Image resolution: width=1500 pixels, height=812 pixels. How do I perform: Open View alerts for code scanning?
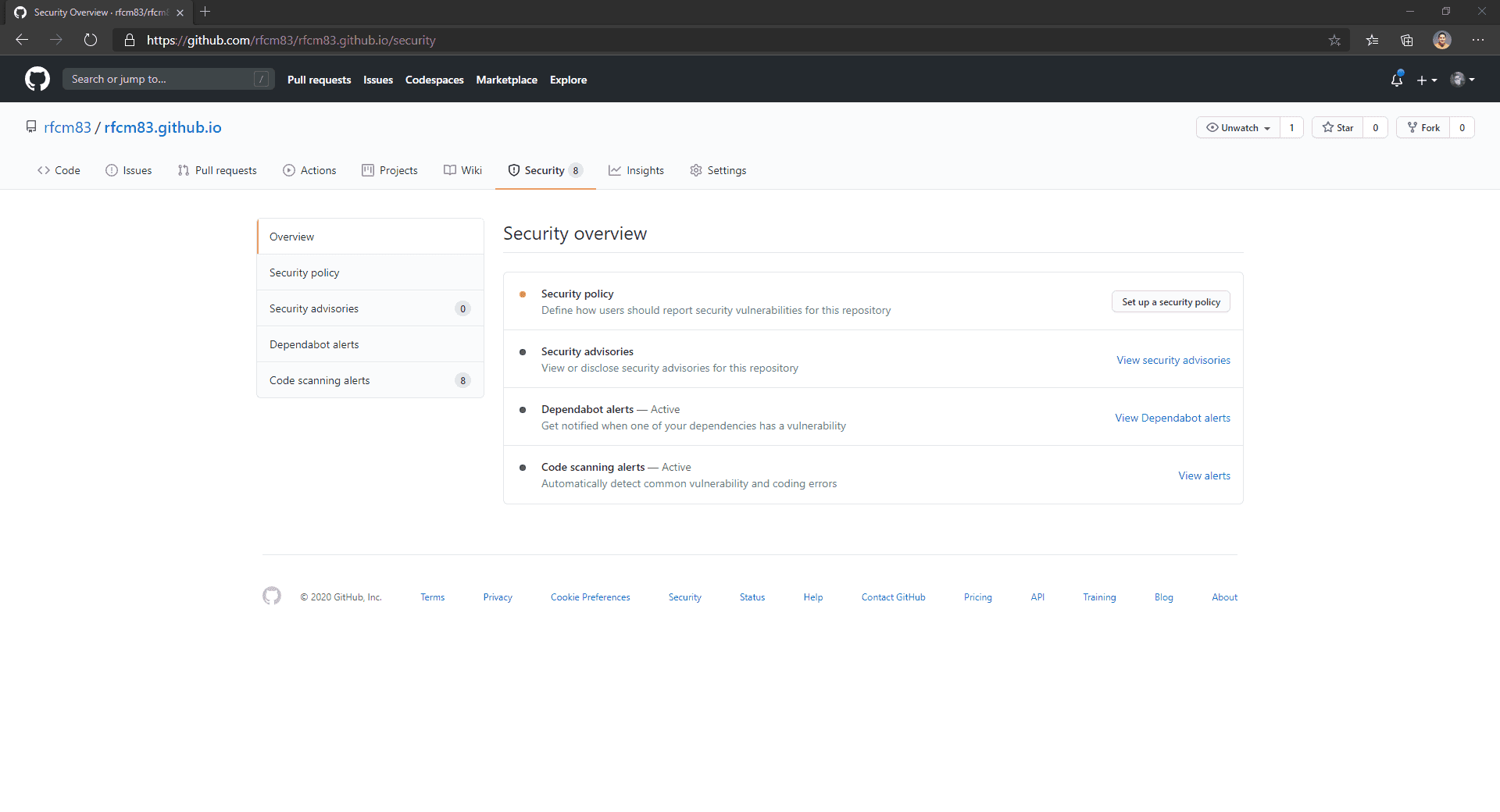coord(1204,475)
